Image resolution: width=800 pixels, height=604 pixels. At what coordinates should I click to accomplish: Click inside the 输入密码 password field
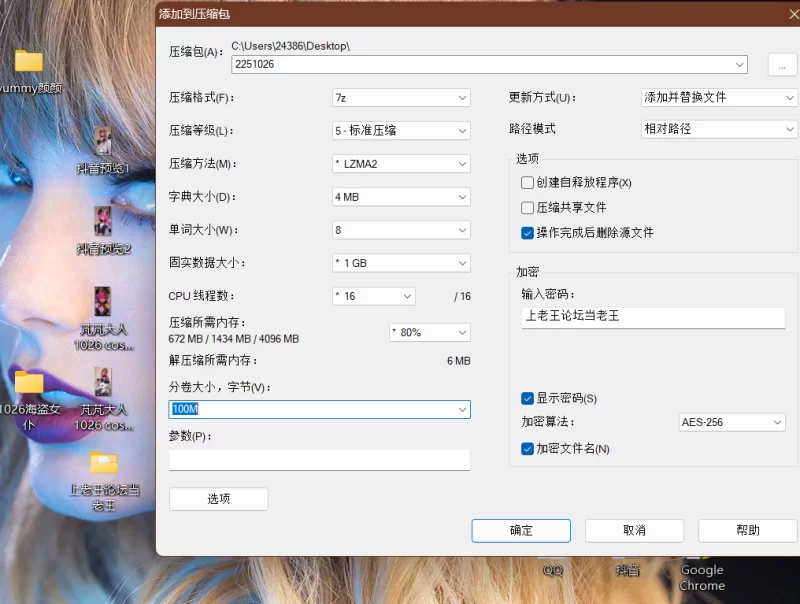point(650,318)
